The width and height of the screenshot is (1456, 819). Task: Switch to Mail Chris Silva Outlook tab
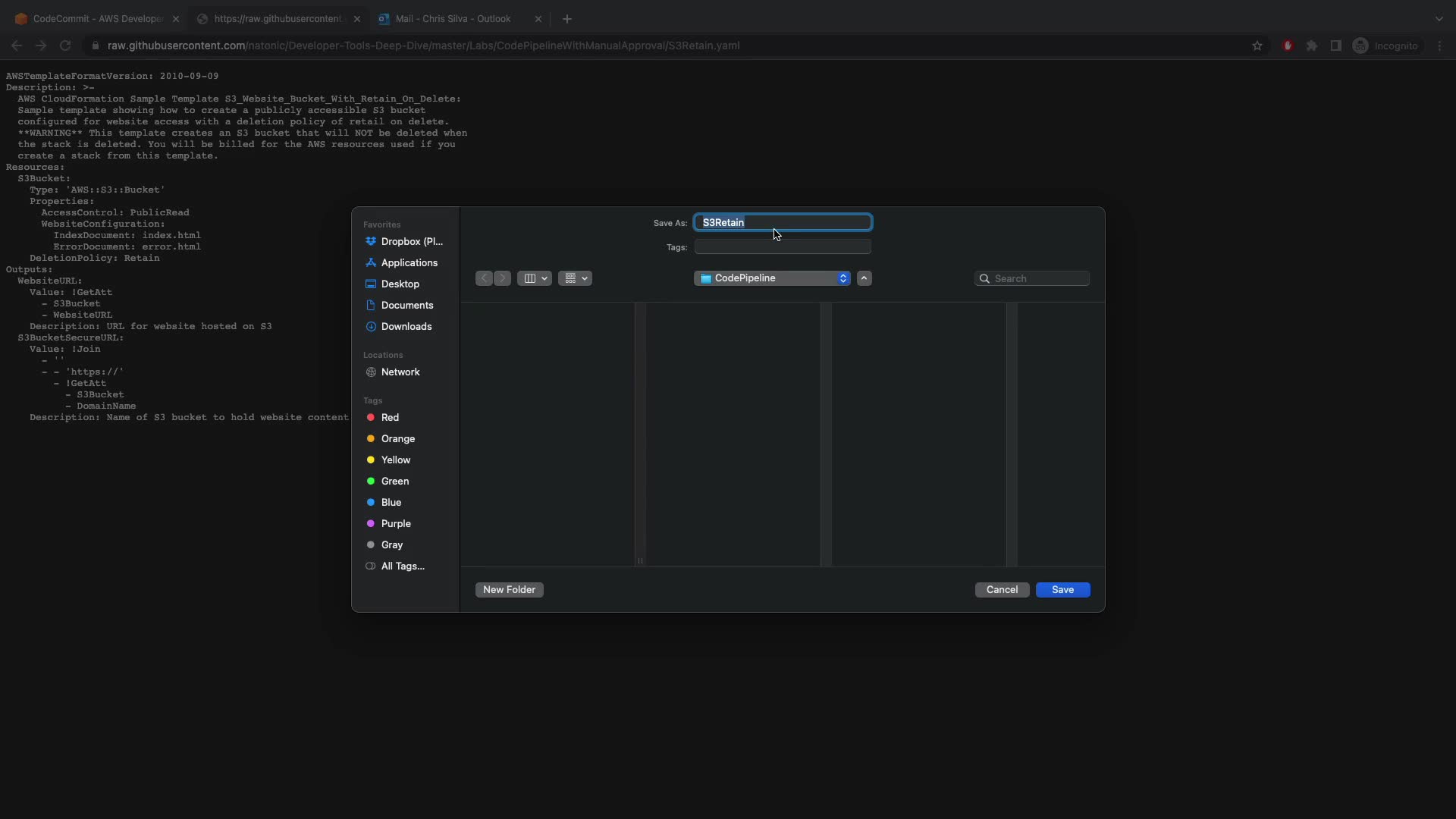[x=453, y=19]
